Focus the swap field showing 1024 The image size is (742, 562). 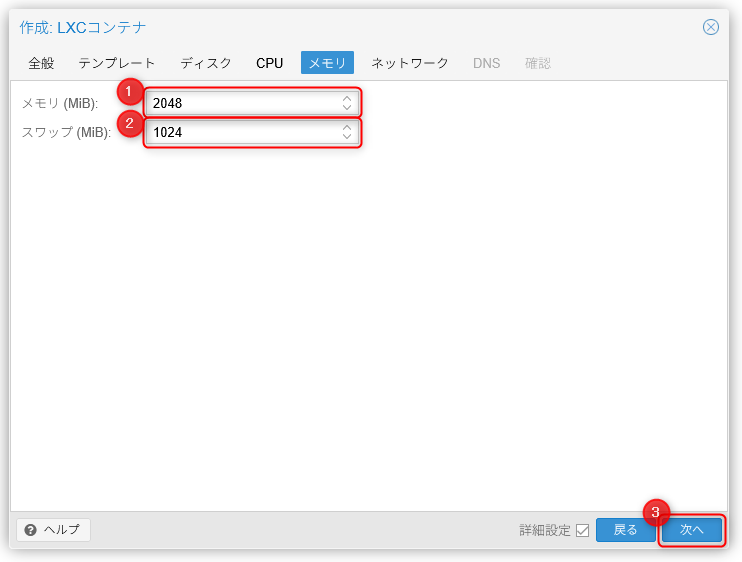[x=240, y=132]
